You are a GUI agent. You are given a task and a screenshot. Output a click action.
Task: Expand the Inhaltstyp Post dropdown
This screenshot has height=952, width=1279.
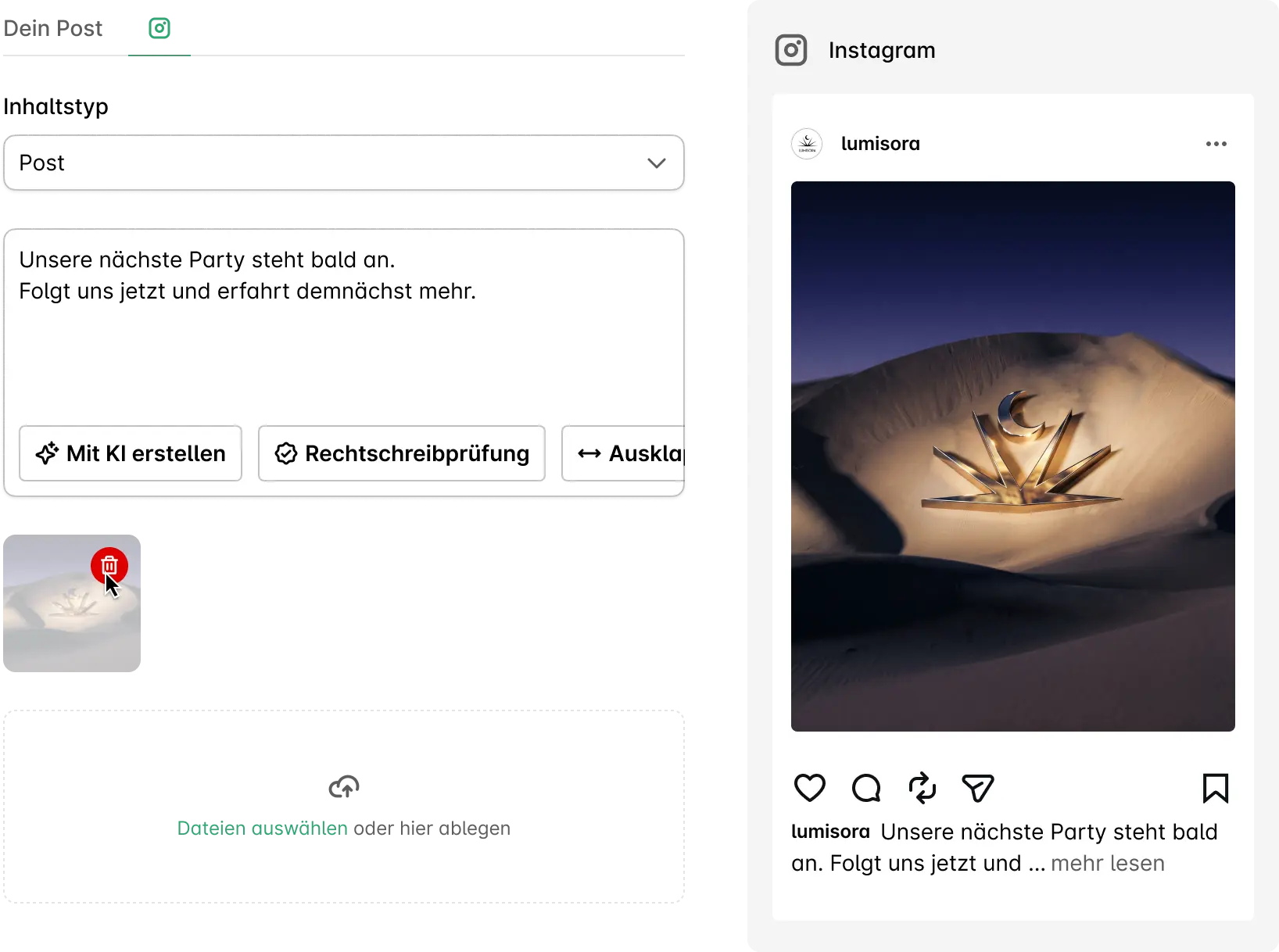pyautogui.click(x=344, y=163)
